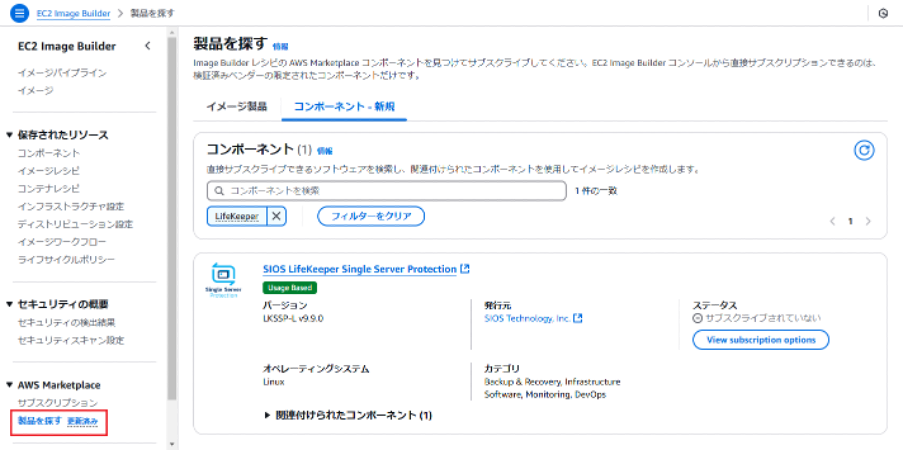This screenshot has width=904, height=450.
Task: Open イメージレシピ in sidebar
Action: point(49,171)
